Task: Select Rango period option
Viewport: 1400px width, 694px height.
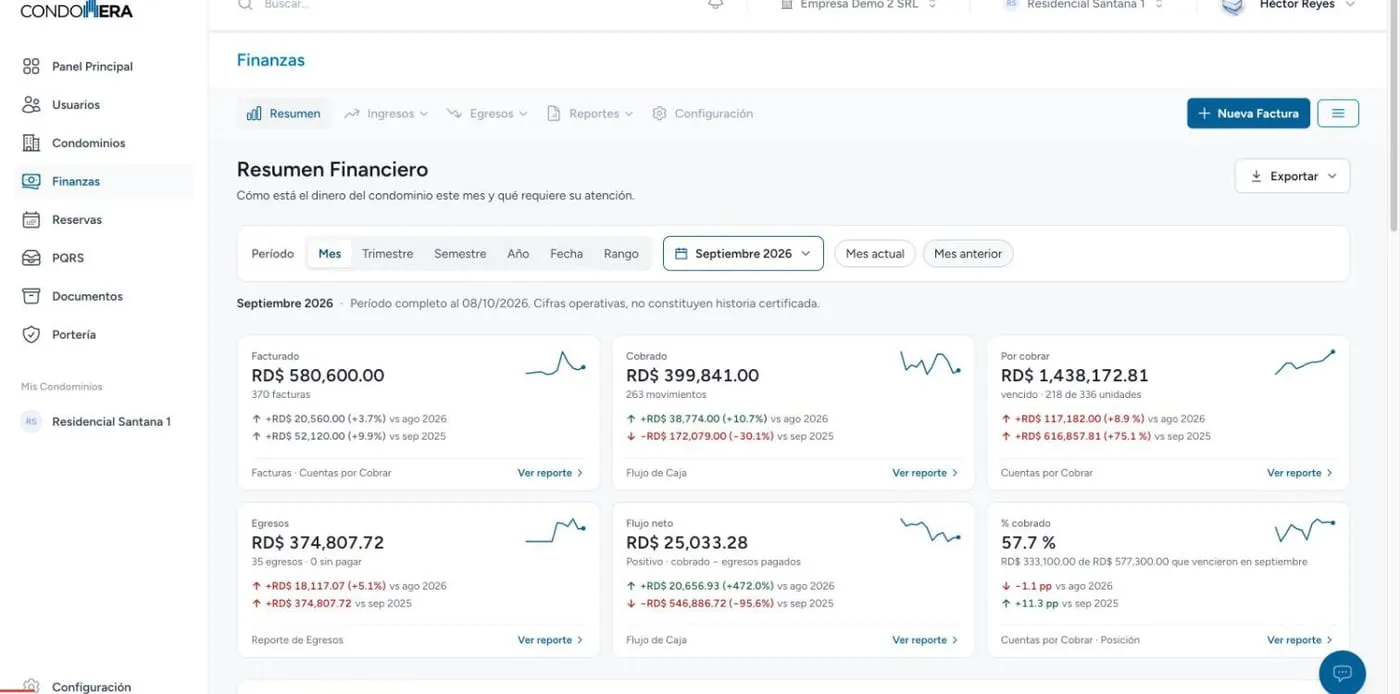Action: (621, 253)
